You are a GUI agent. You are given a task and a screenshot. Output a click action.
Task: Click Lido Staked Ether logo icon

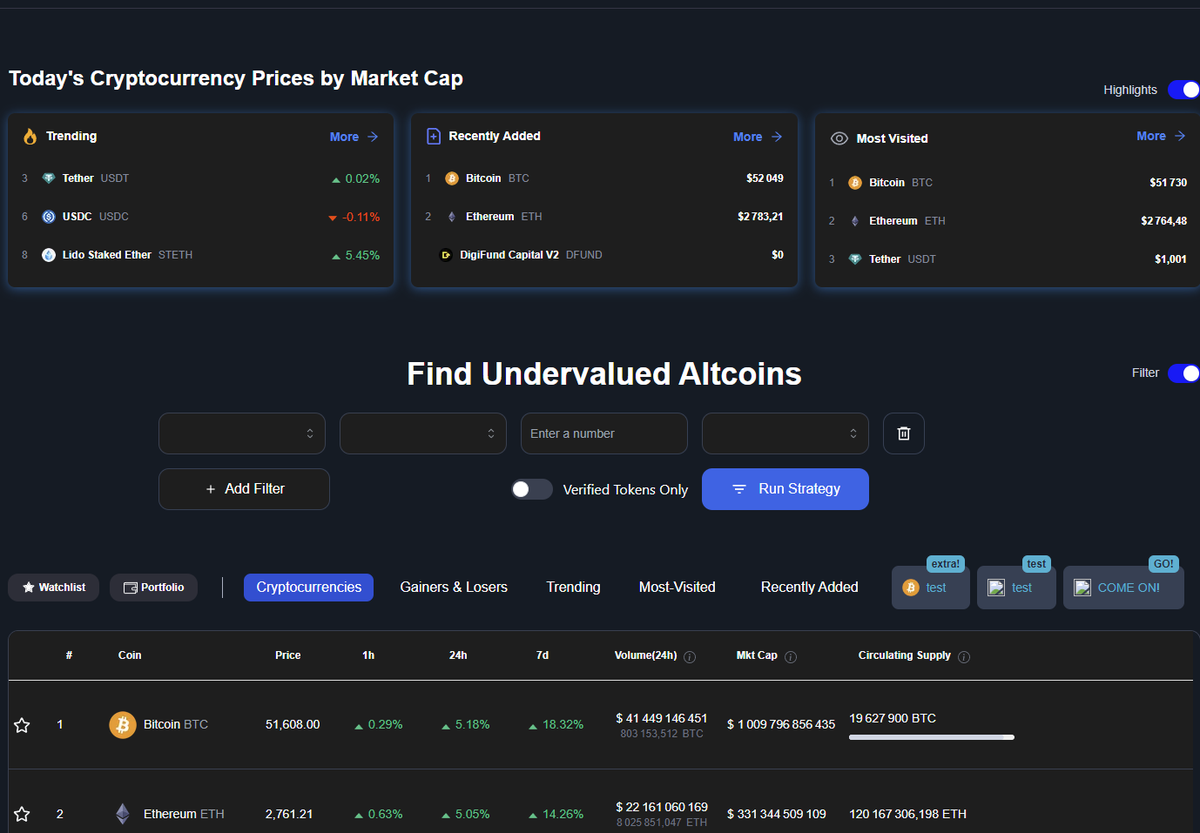click(x=49, y=255)
